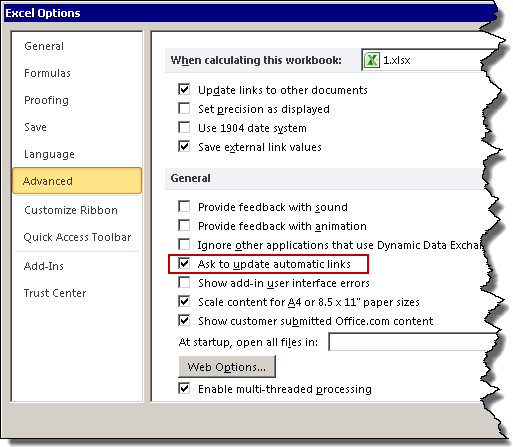Enable Show add-in user interface errors

(x=184, y=282)
